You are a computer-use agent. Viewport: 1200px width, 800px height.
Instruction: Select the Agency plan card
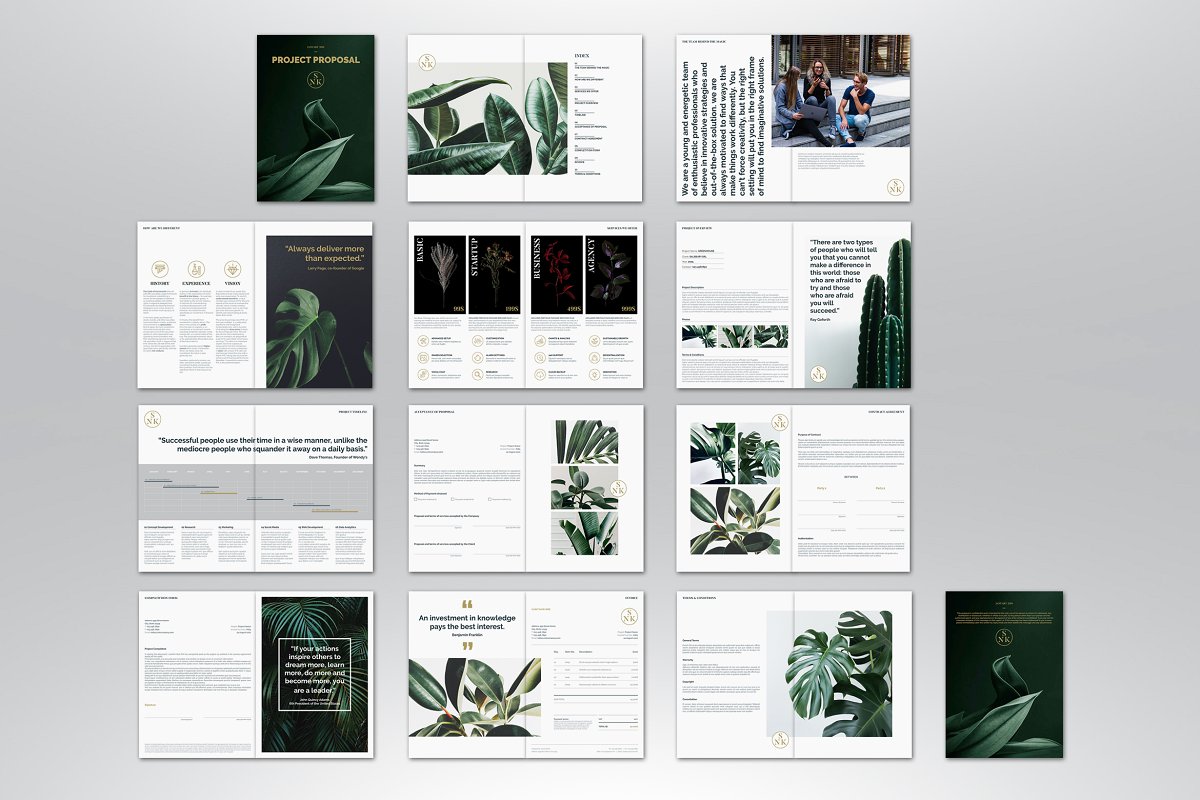pyautogui.click(x=612, y=275)
